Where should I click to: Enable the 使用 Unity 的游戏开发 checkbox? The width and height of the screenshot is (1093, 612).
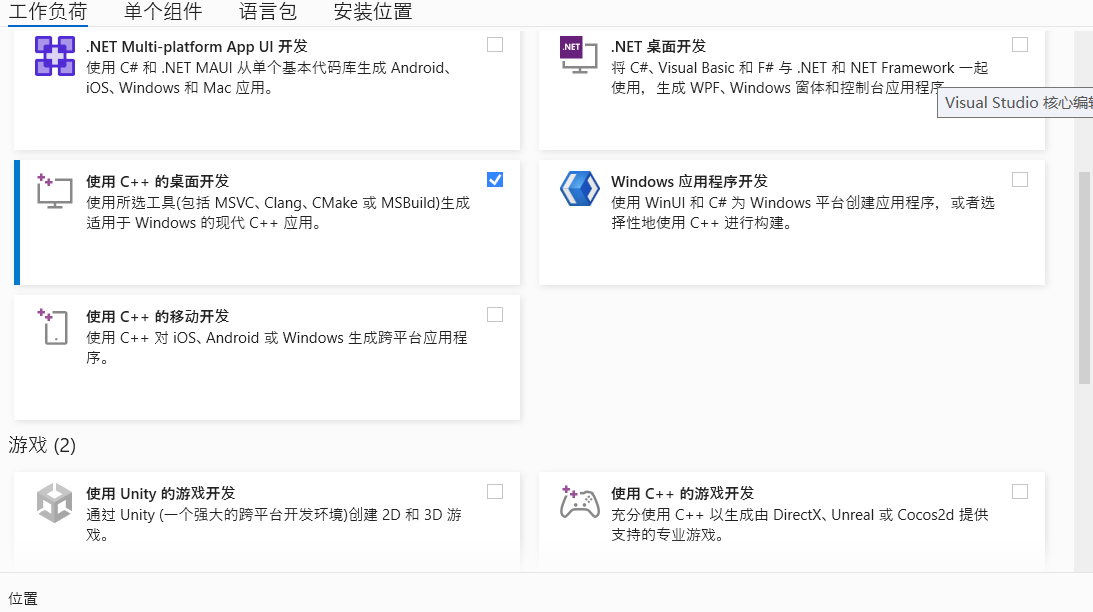[x=495, y=492]
